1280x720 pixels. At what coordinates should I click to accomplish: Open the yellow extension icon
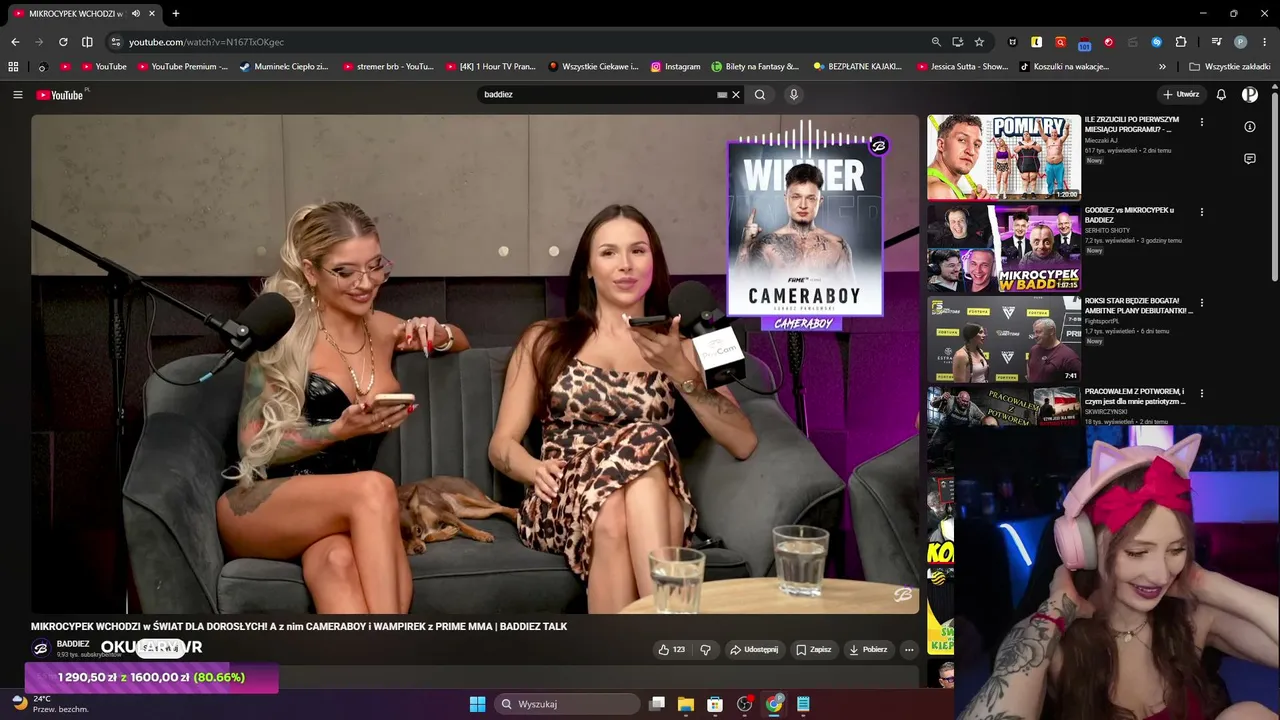coord(1036,42)
